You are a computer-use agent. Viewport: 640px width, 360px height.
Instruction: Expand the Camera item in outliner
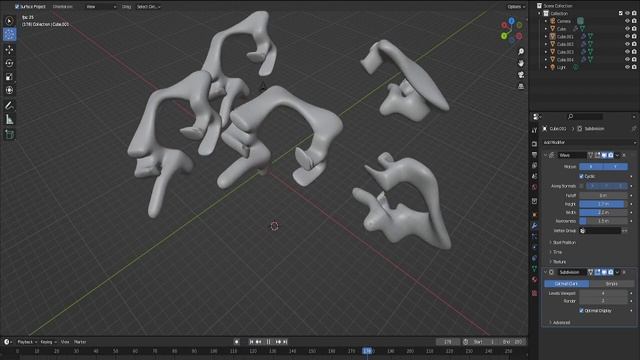(x=546, y=21)
